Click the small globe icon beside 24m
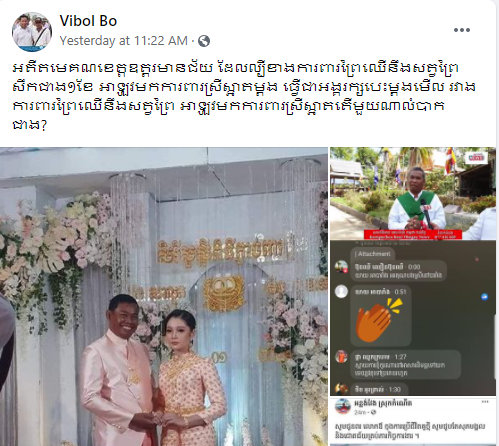Image resolution: width=499 pixels, height=446 pixels. click(x=374, y=413)
